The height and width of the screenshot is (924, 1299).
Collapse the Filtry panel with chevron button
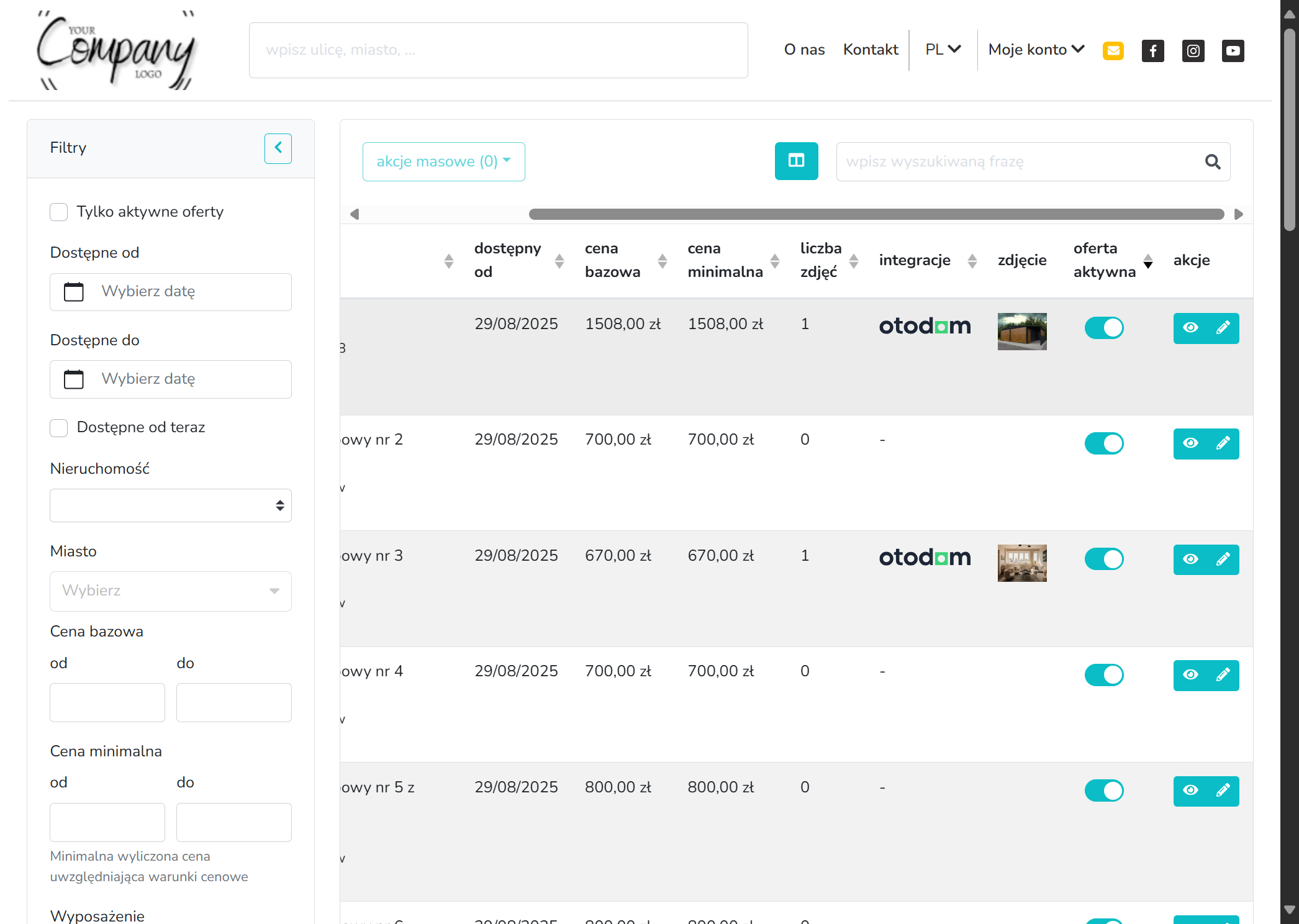coord(278,148)
